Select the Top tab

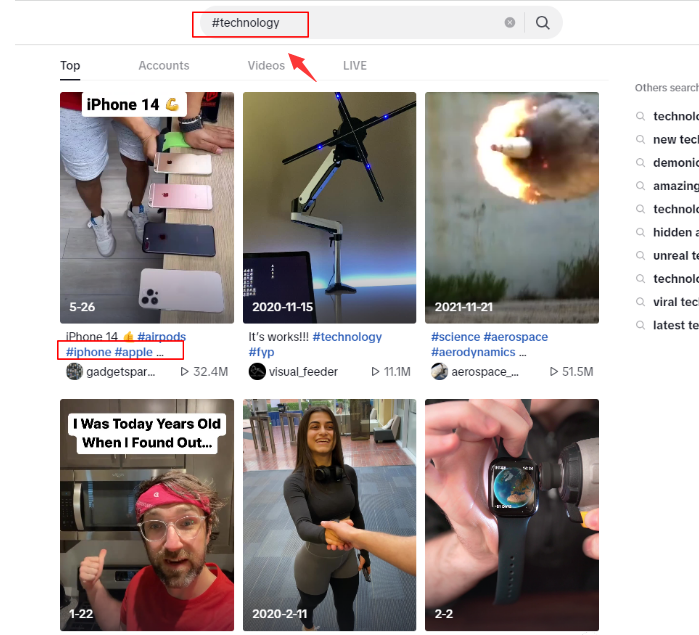[x=70, y=66]
